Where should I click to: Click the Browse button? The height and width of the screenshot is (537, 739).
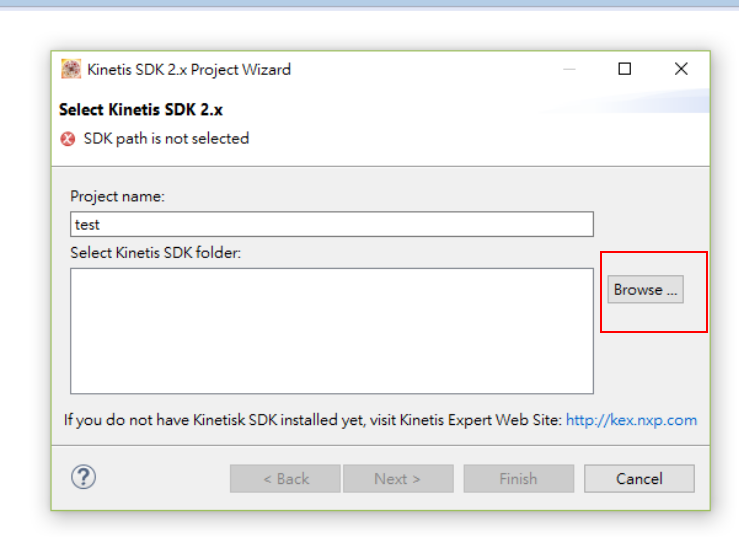645,290
